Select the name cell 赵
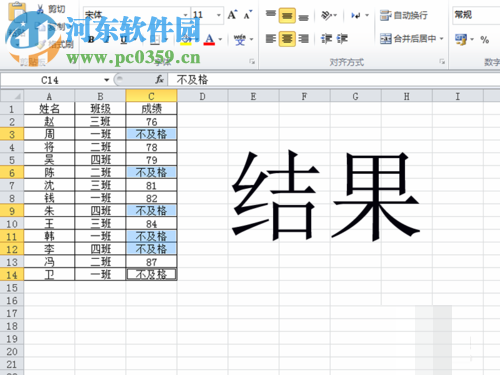The width and height of the screenshot is (500, 375). point(49,122)
